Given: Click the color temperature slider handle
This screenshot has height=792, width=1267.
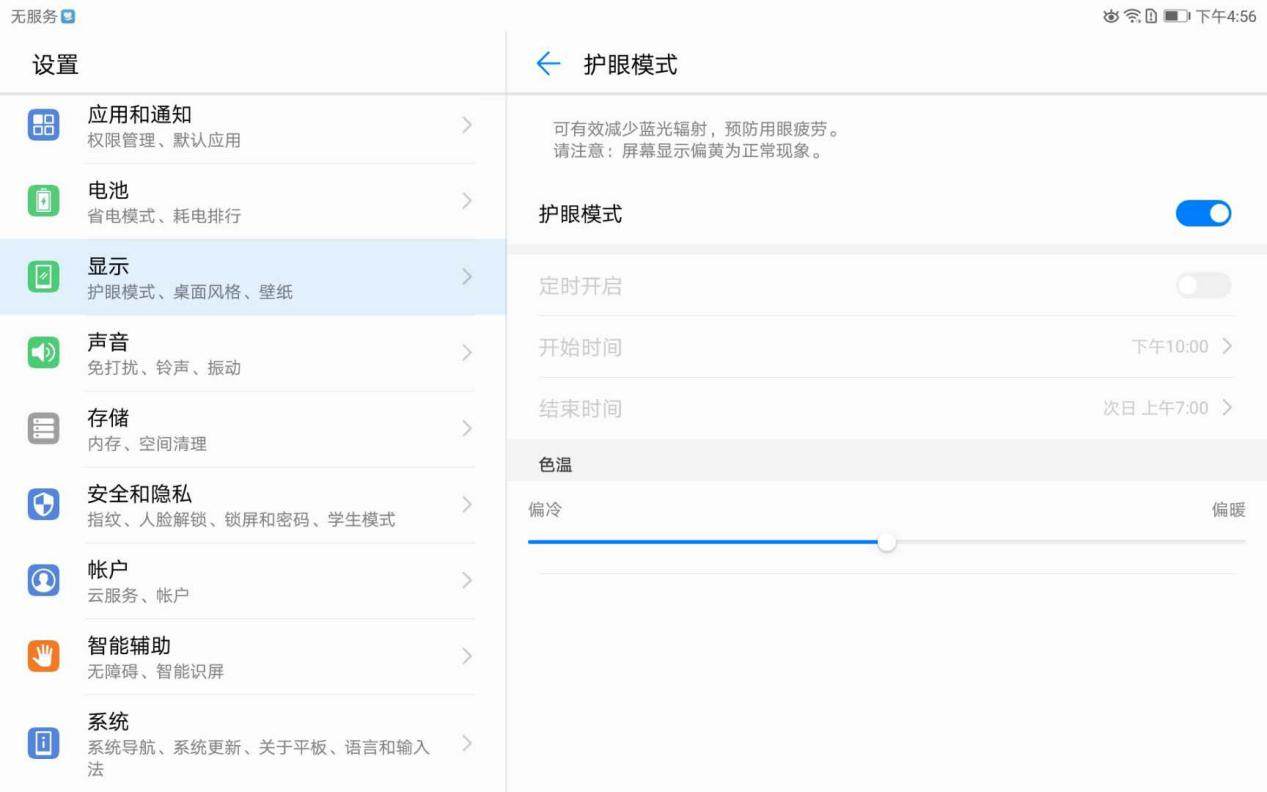Looking at the screenshot, I should 886,542.
